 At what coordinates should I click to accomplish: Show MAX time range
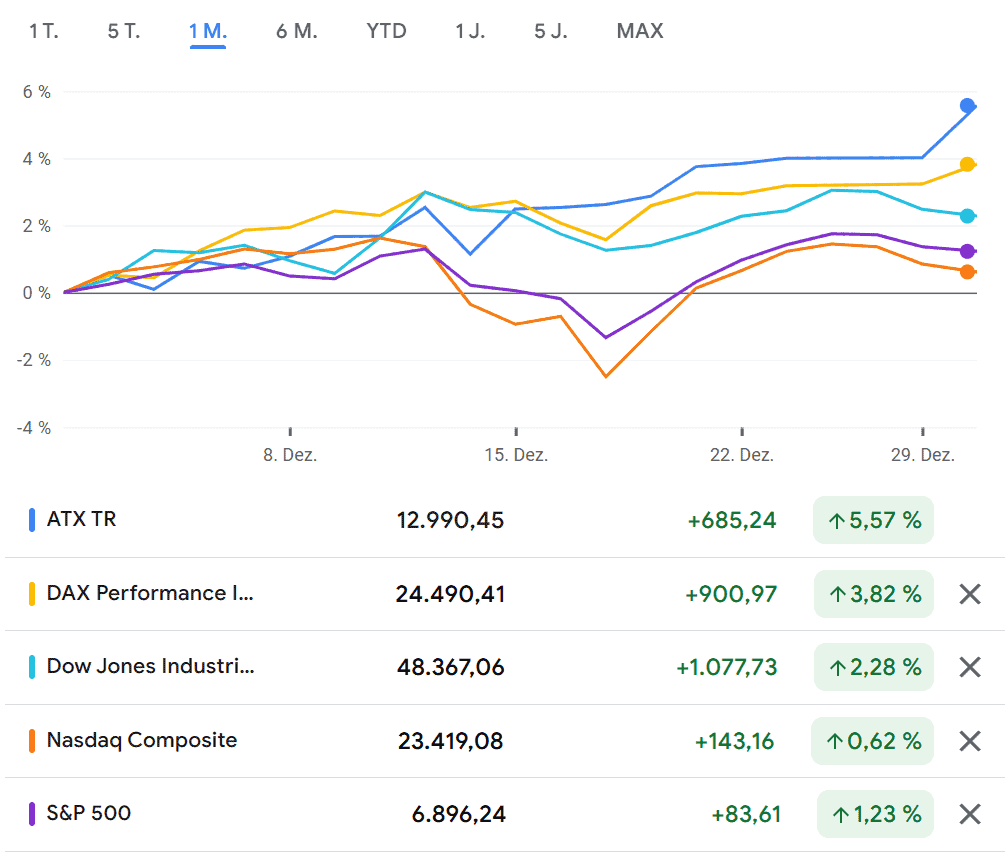click(x=640, y=31)
